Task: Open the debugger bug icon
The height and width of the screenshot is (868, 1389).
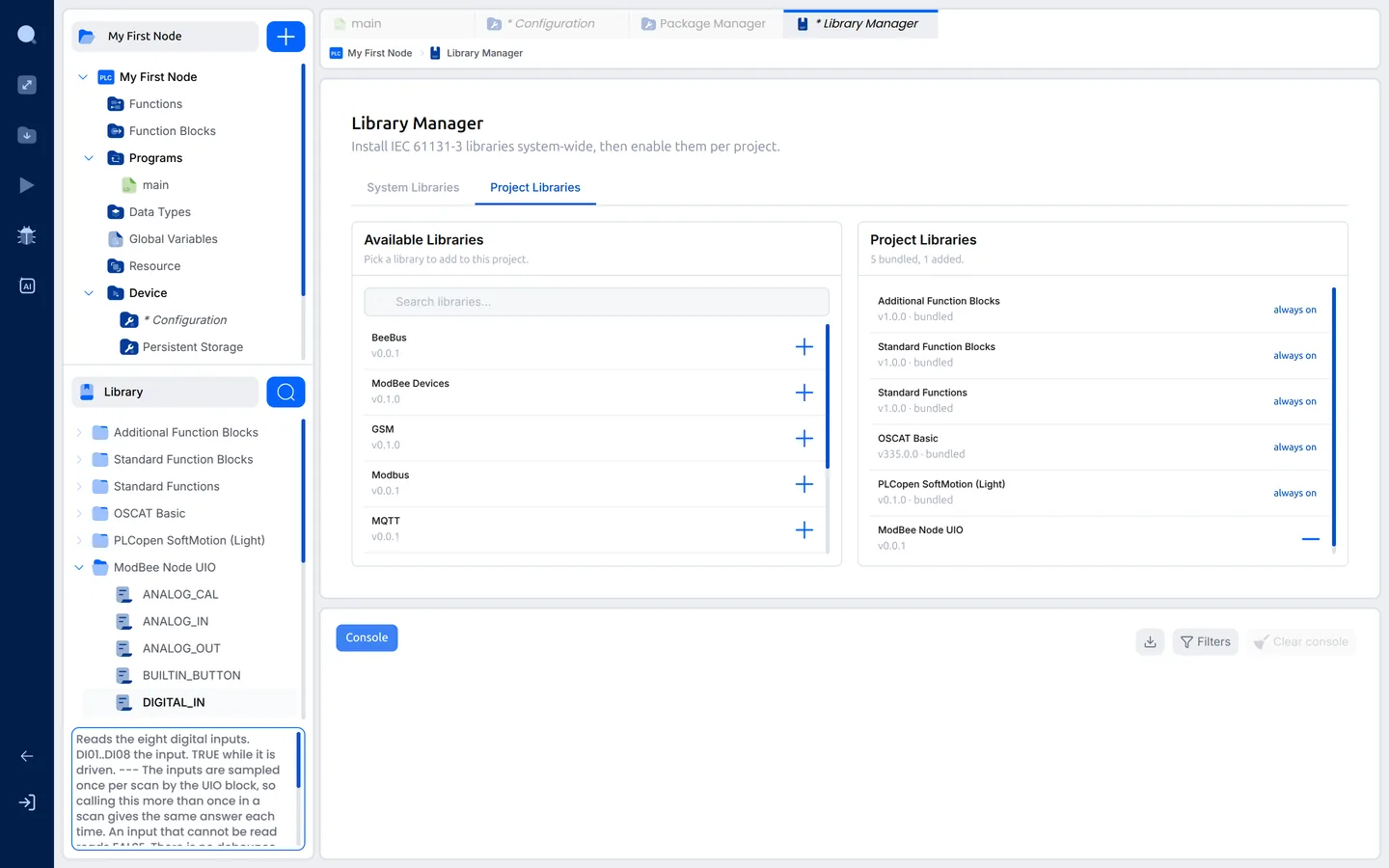Action: pyautogui.click(x=27, y=235)
